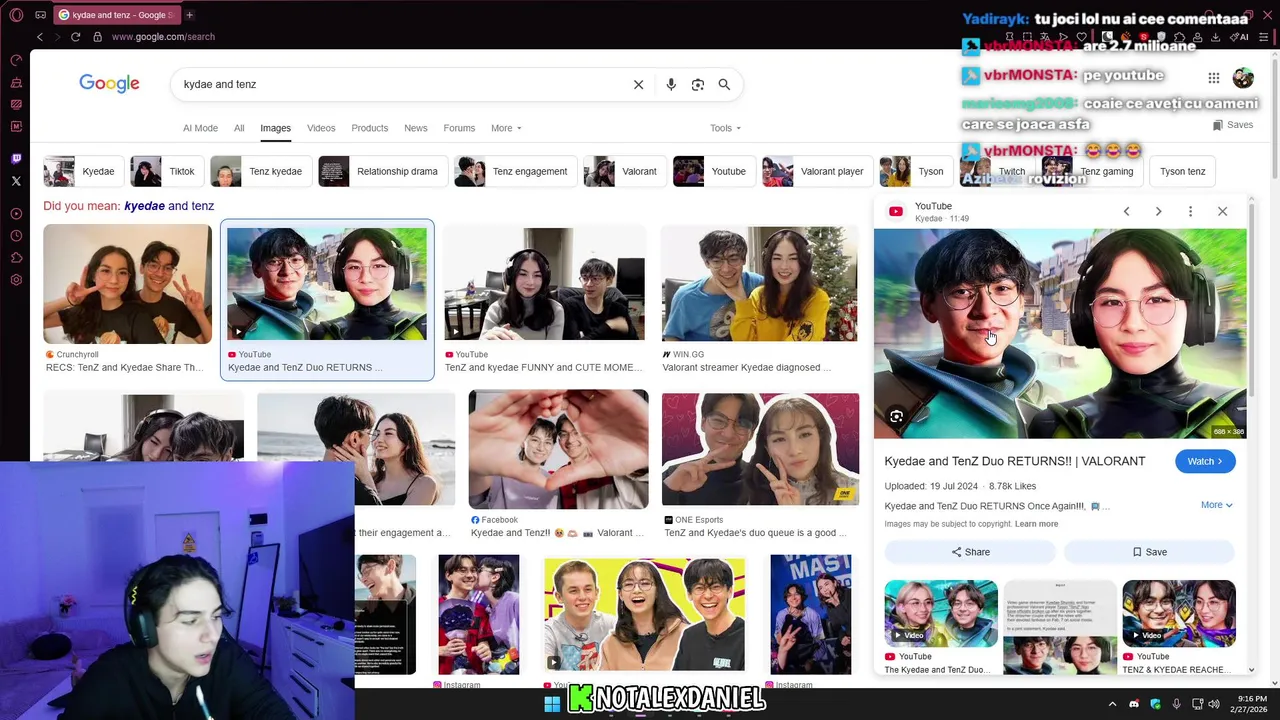Open the News tab
Viewport: 1280px width, 720px height.
click(x=415, y=128)
